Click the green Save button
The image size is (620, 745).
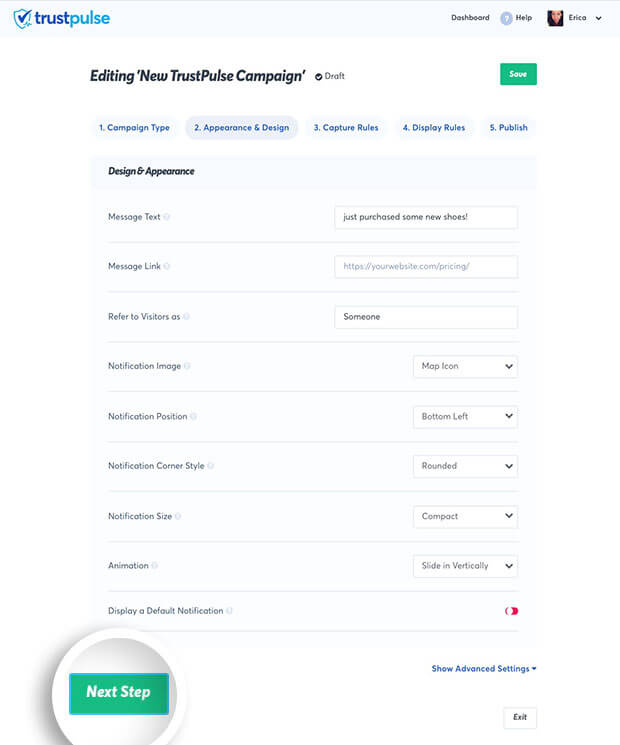coord(518,74)
